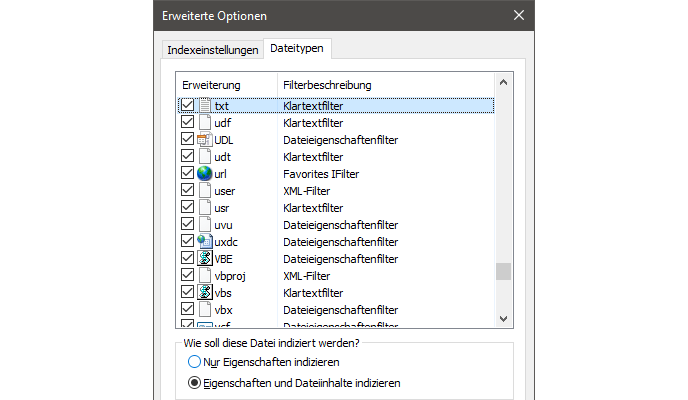Click the uxdc file icon

click(205, 242)
